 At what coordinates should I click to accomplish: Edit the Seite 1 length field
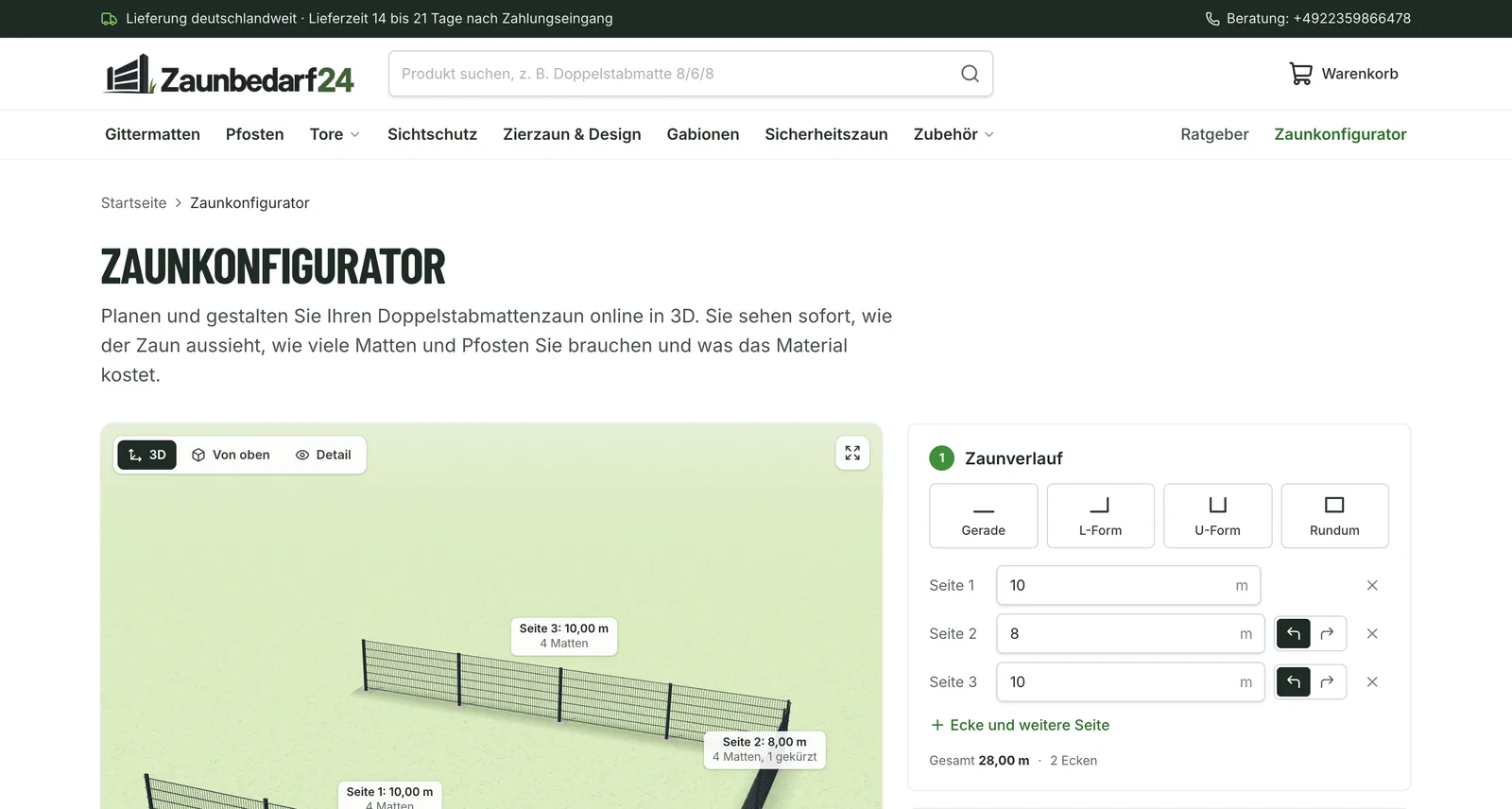coord(1128,585)
